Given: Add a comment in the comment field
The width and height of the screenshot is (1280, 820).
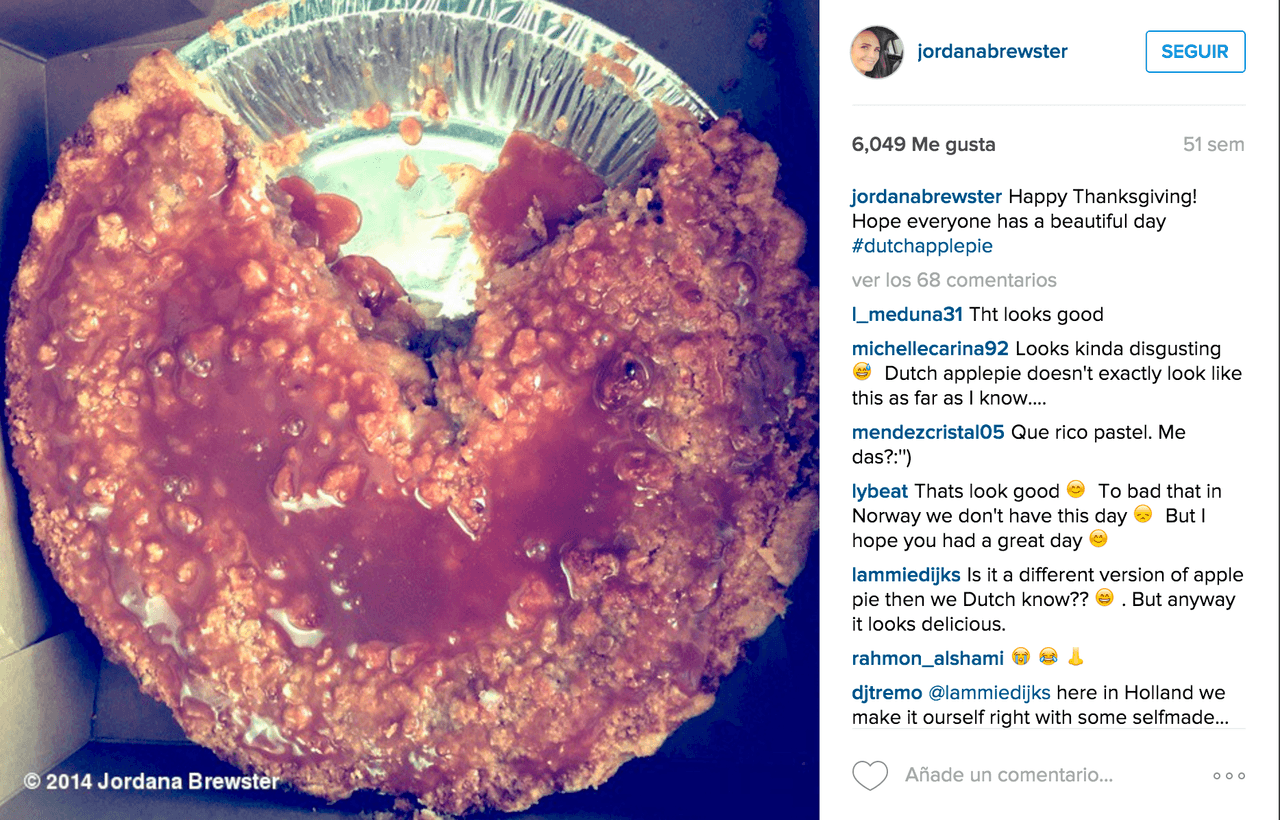Looking at the screenshot, I should (1009, 775).
